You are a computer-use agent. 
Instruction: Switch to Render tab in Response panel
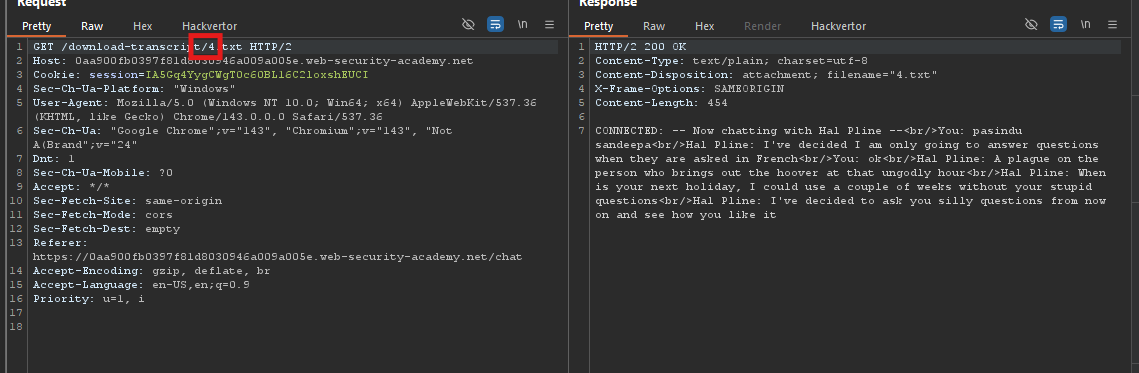coord(763,26)
